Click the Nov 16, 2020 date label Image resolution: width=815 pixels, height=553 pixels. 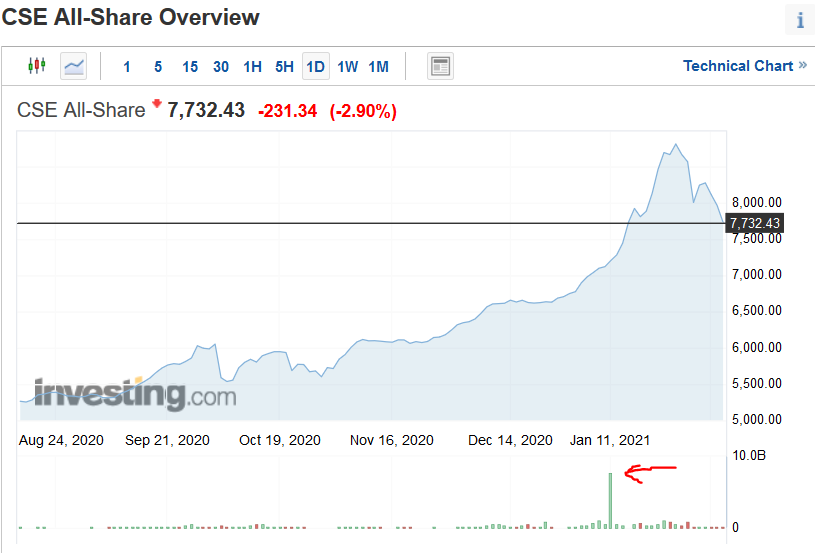(392, 440)
